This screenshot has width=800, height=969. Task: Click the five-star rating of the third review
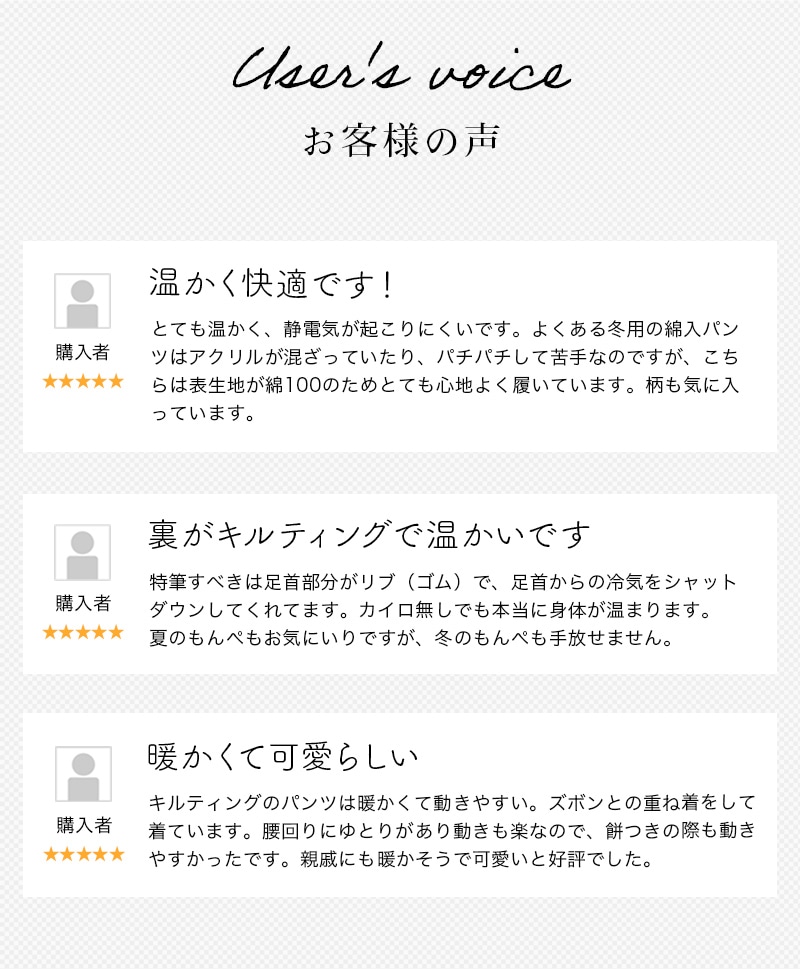point(83,854)
